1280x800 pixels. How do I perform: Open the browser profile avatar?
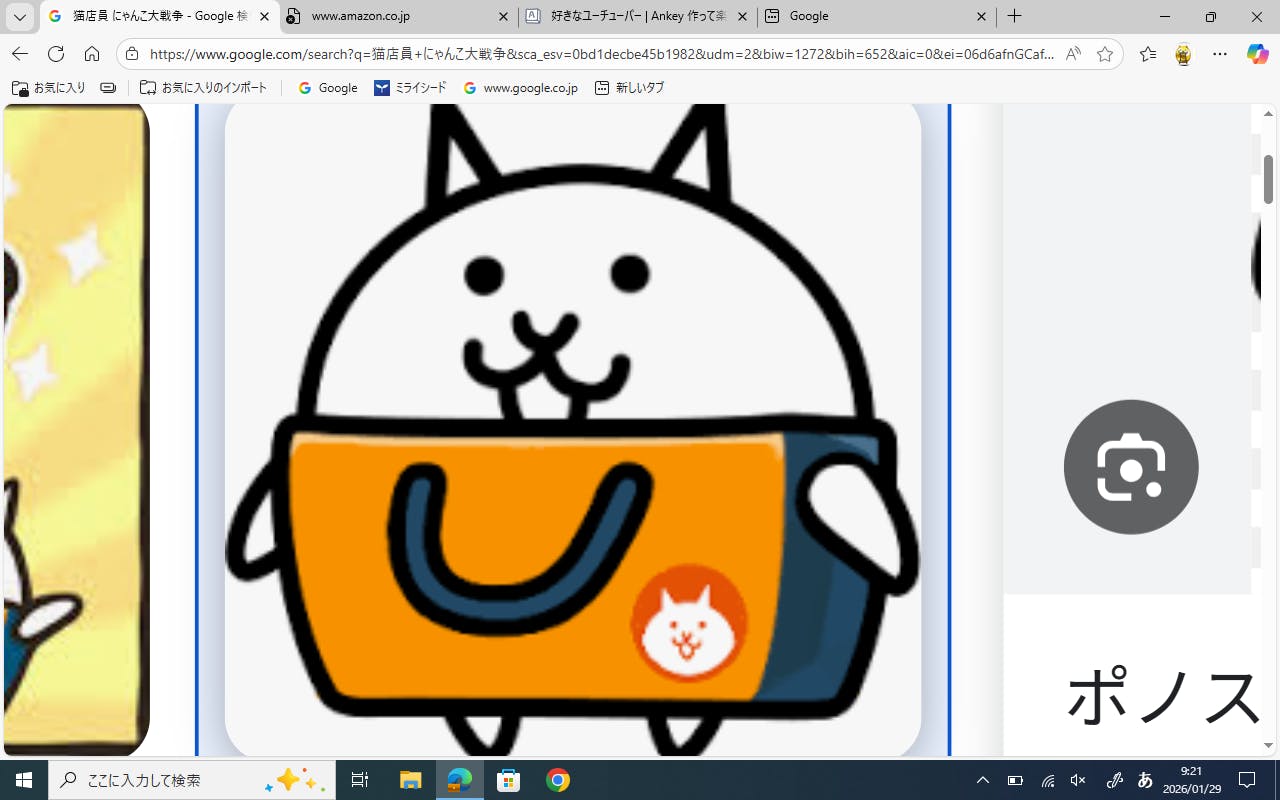tap(1184, 54)
